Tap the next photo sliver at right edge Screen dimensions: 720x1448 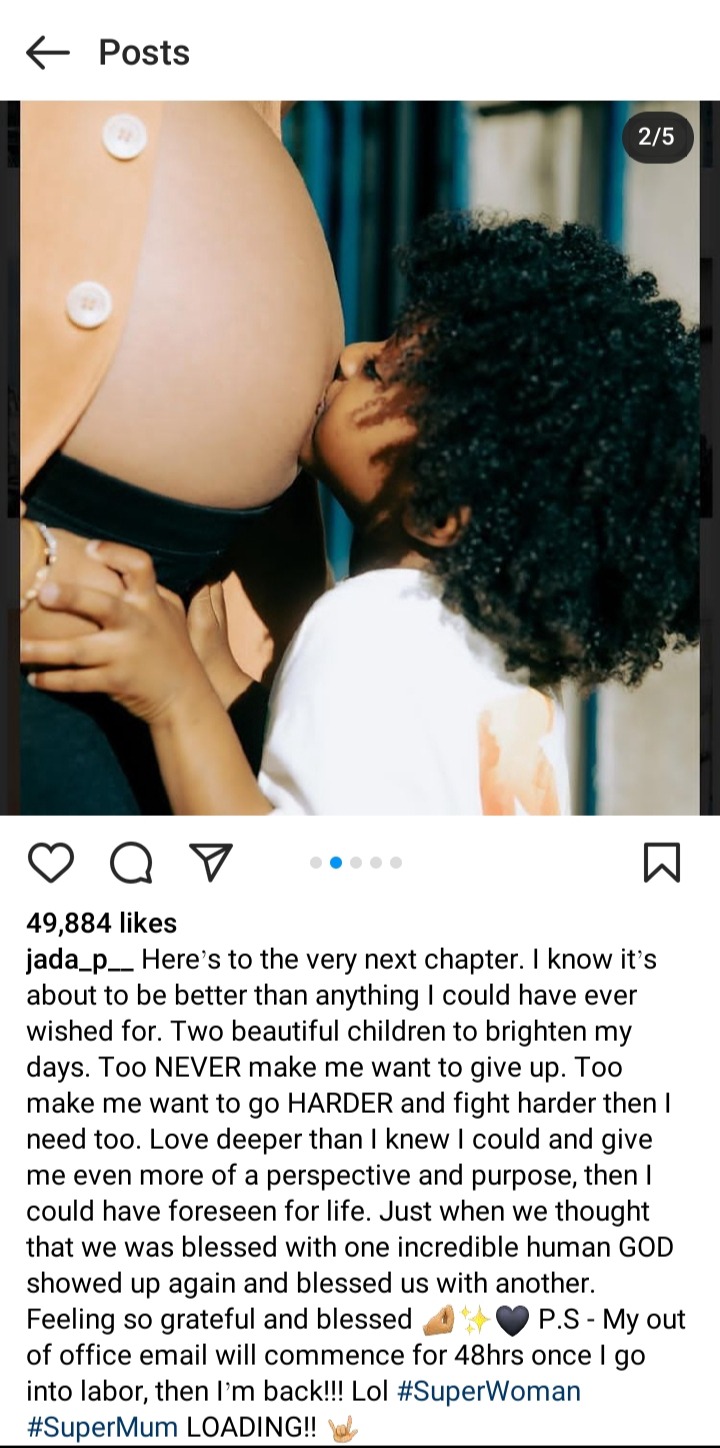click(710, 458)
